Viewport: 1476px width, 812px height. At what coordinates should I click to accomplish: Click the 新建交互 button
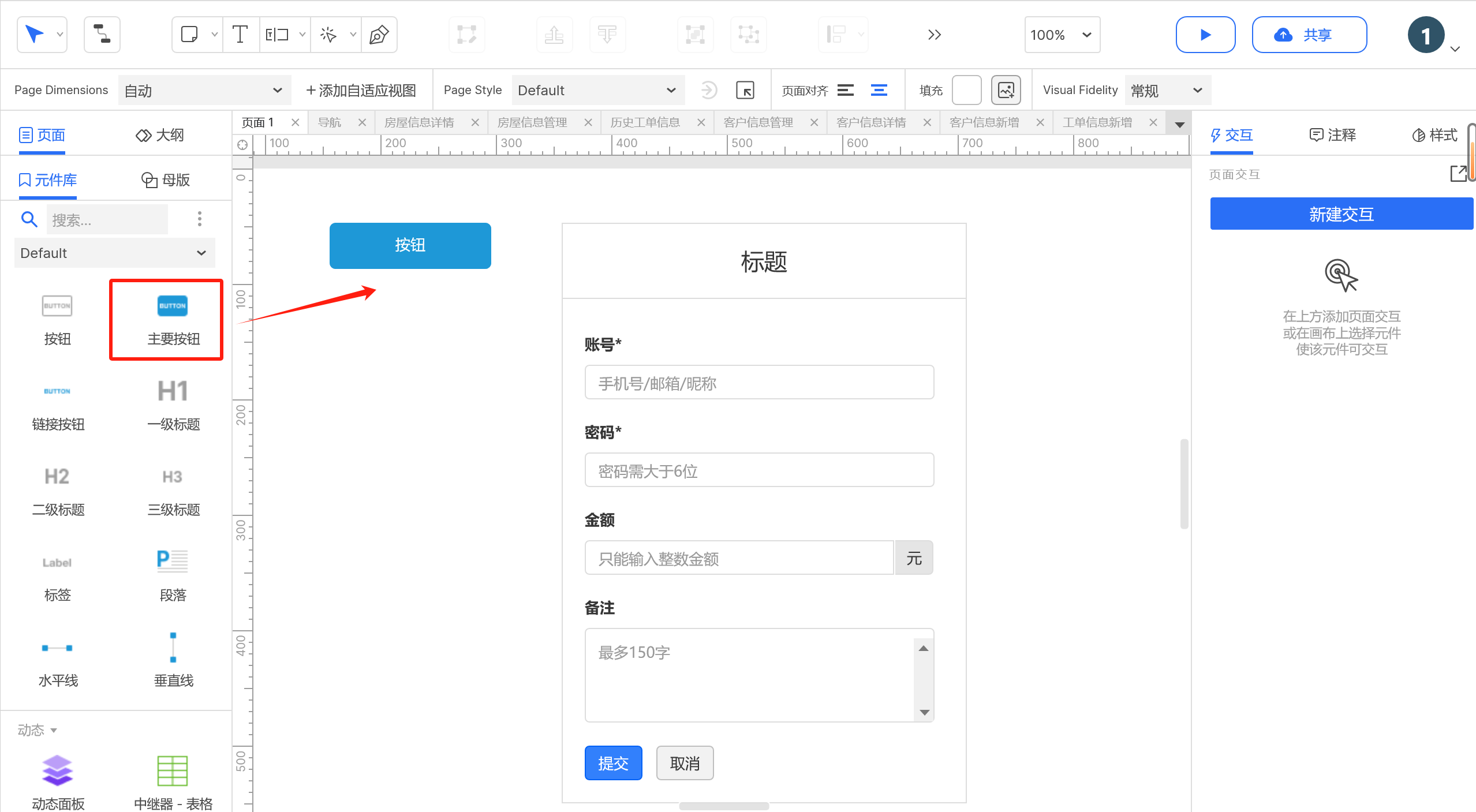pyautogui.click(x=1341, y=214)
